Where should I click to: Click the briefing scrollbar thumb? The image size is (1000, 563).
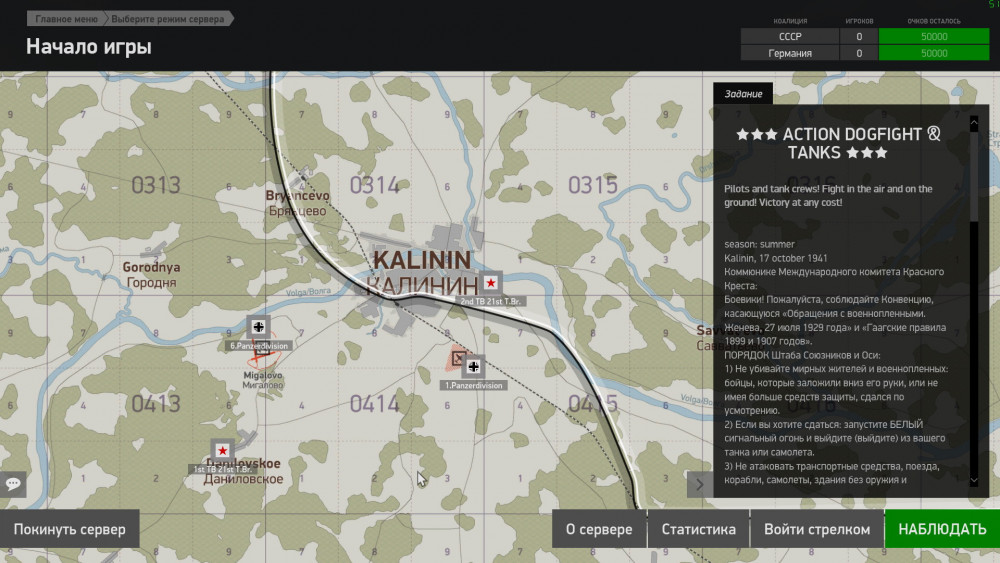click(x=974, y=175)
